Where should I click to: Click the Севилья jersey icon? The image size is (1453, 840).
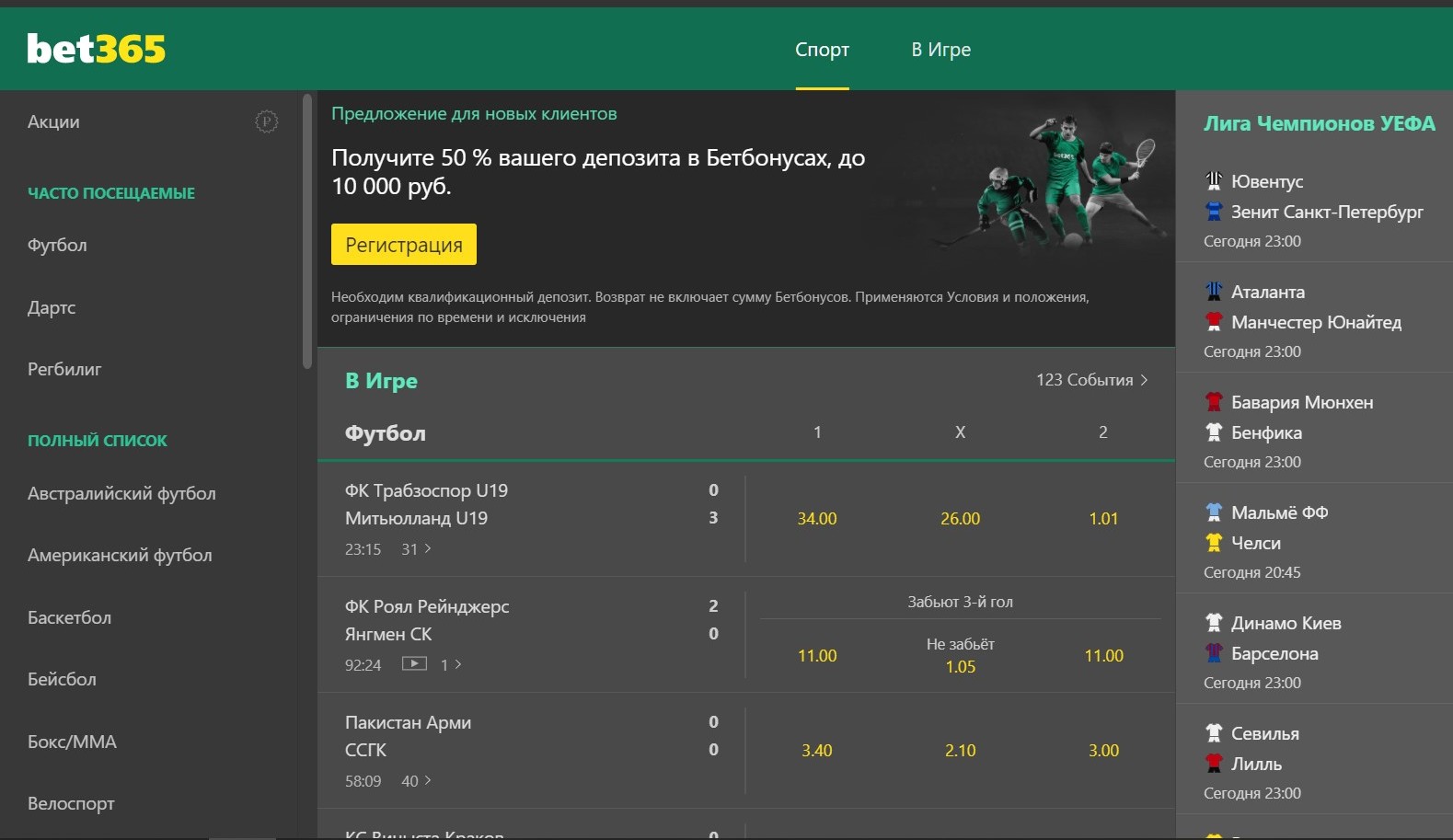(1214, 733)
